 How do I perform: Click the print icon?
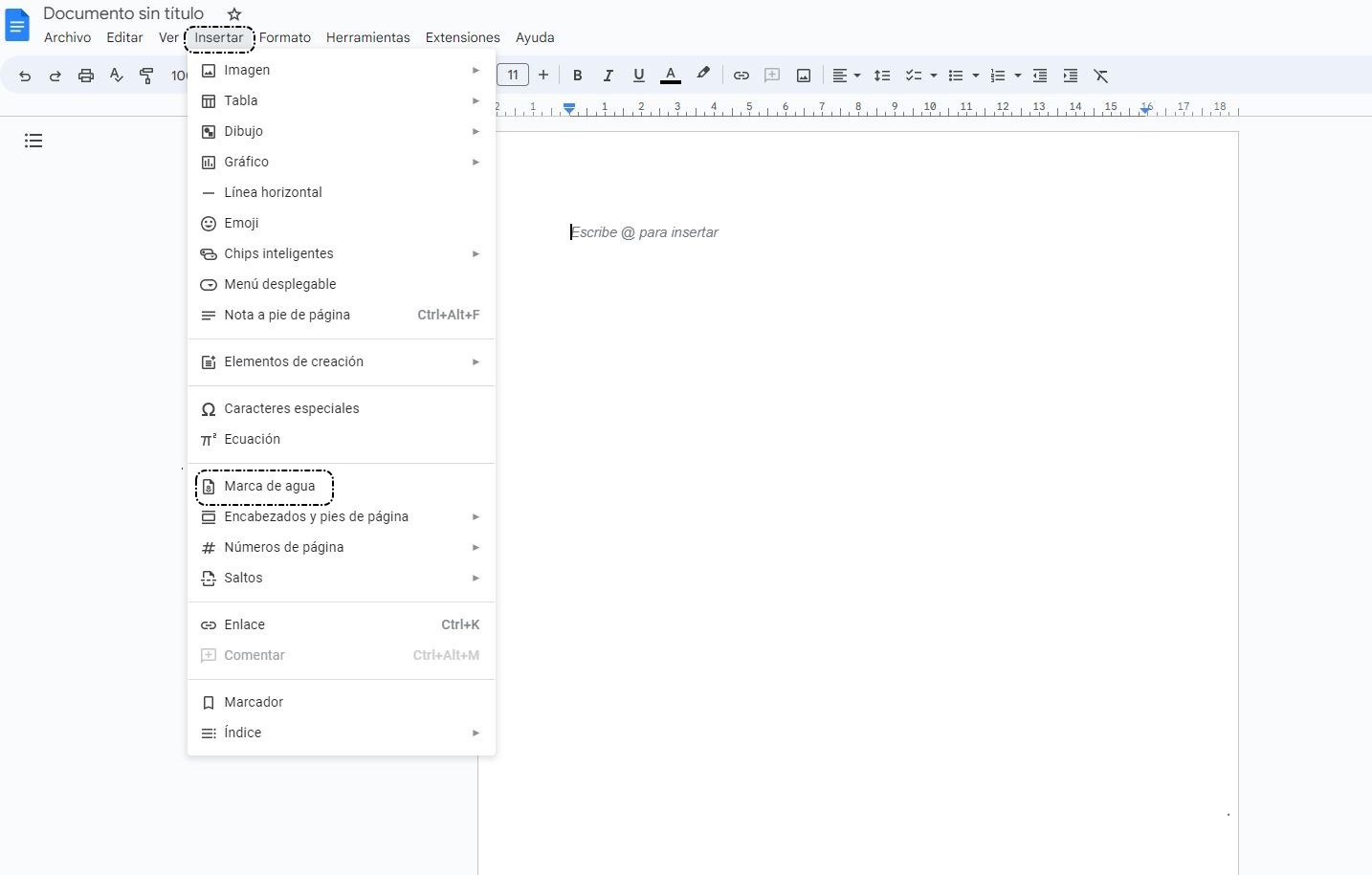86,76
